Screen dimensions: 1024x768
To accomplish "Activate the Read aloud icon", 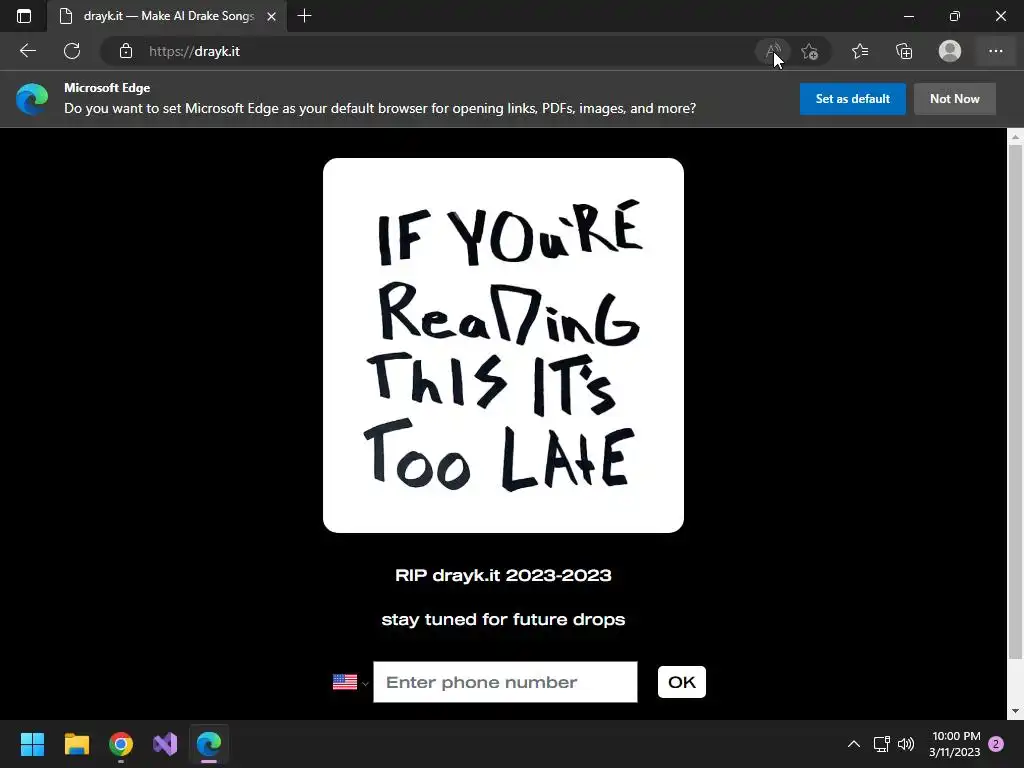I will tap(773, 51).
